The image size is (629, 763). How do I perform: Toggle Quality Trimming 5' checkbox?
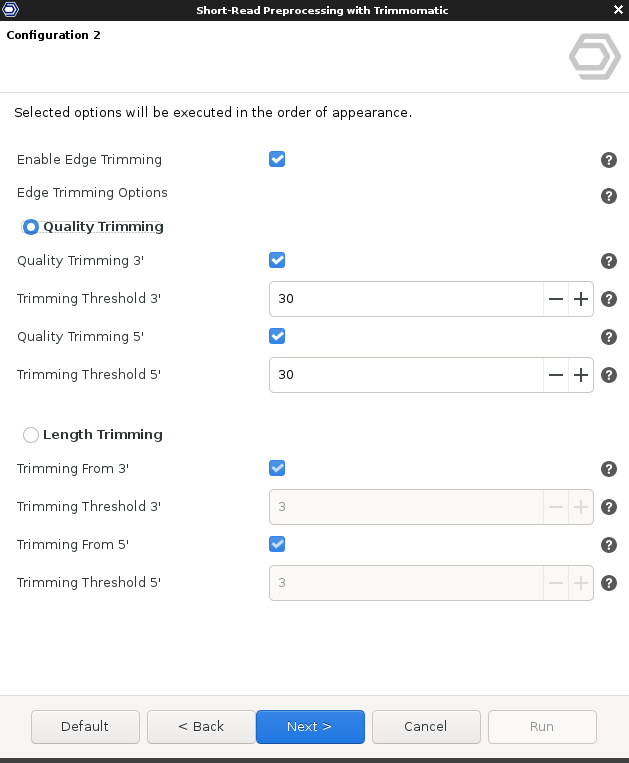coord(277,336)
